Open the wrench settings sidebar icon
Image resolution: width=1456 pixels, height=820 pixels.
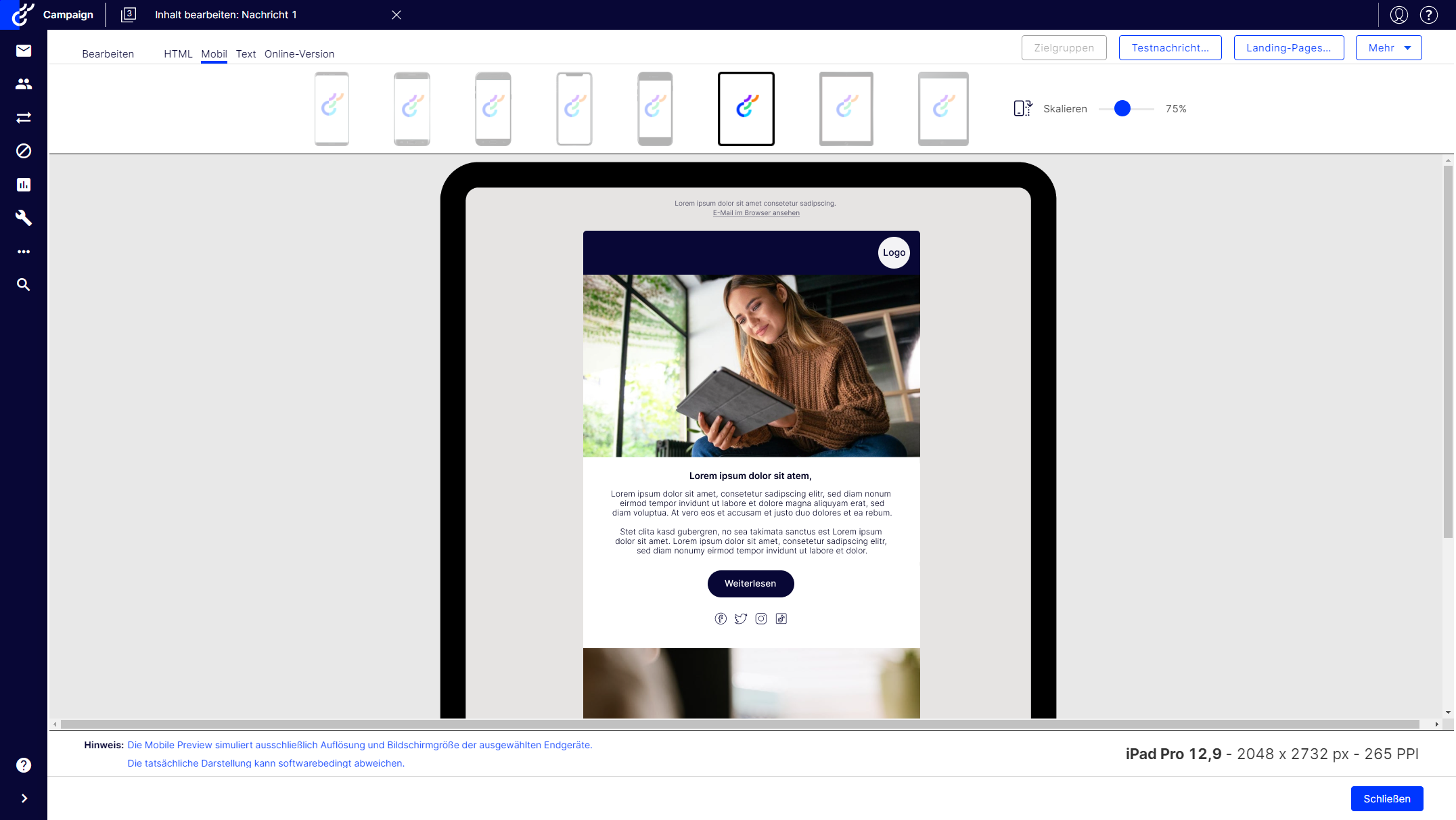point(24,218)
